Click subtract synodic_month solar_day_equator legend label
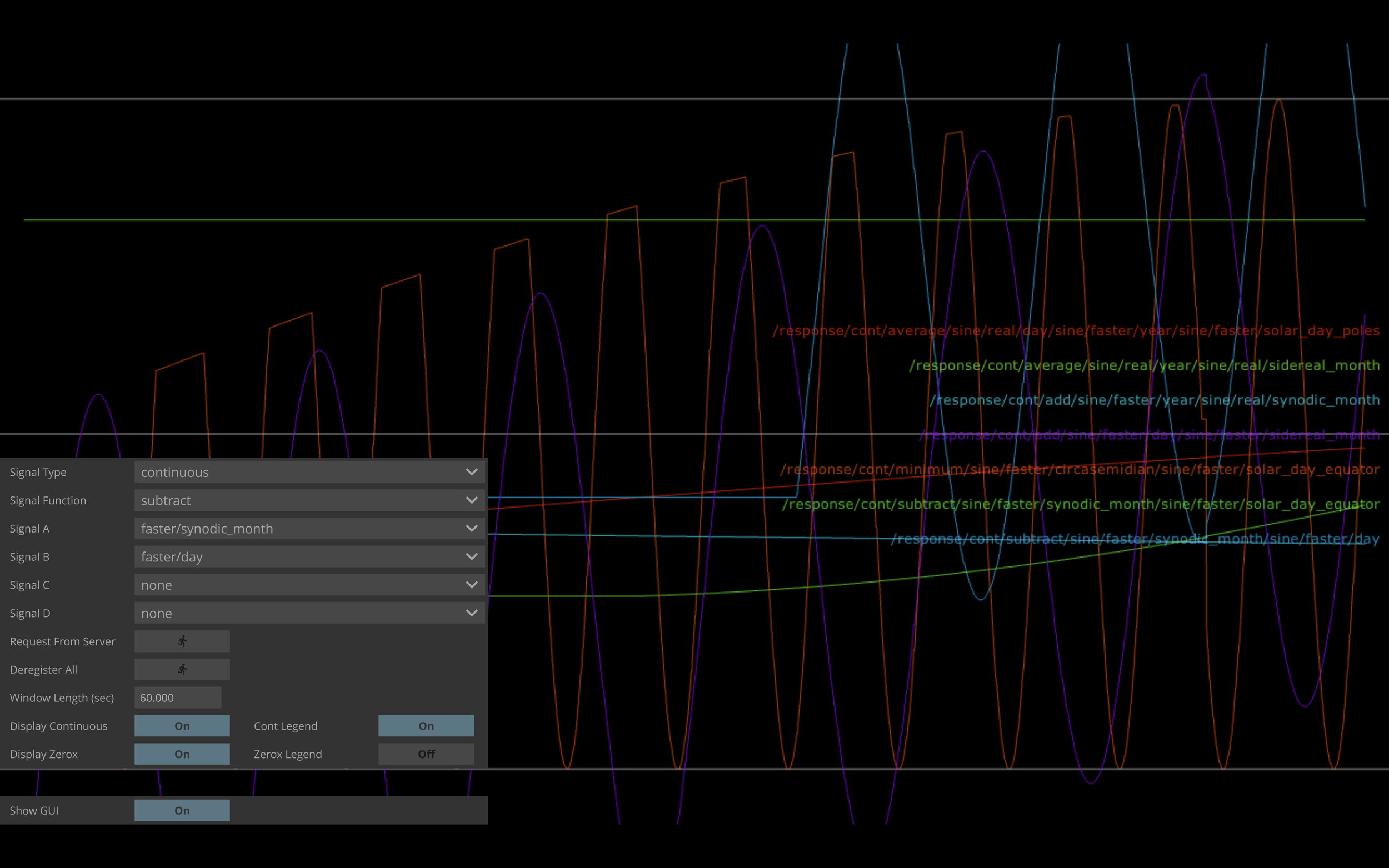 point(1080,504)
